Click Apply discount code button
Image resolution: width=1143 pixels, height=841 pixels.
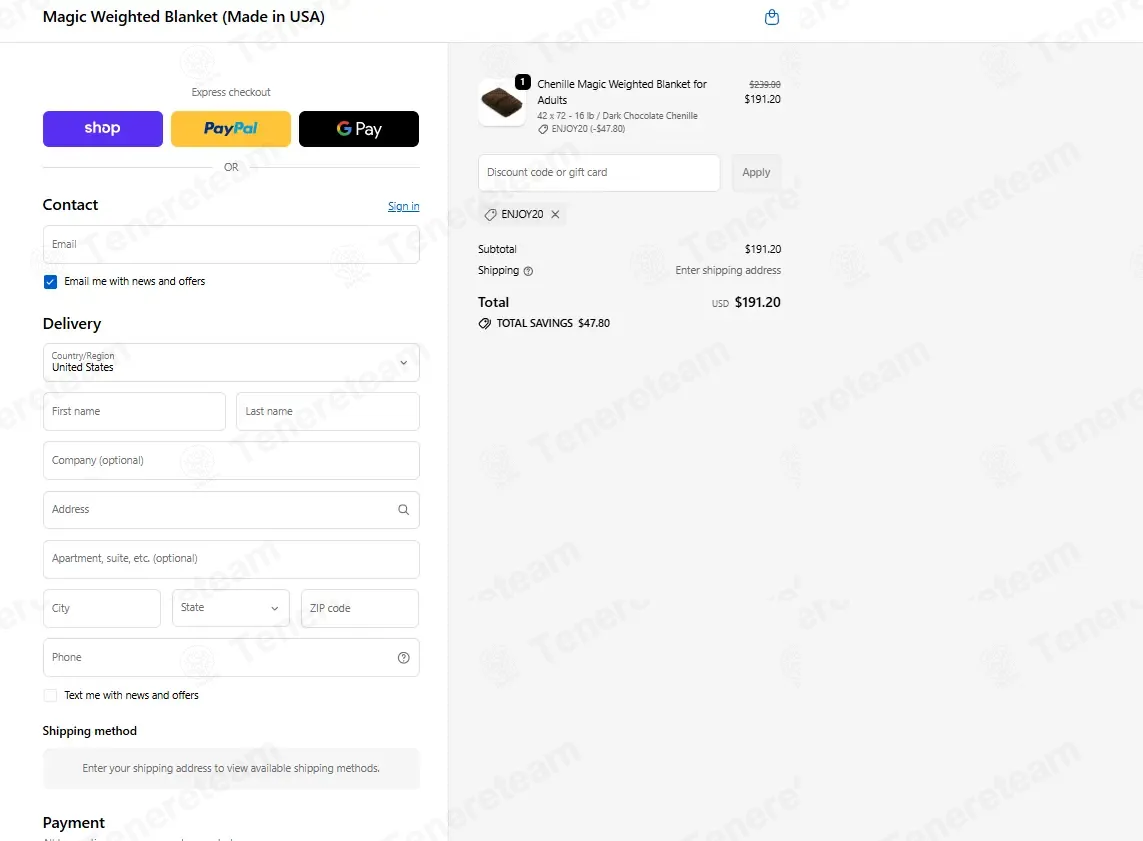point(756,173)
